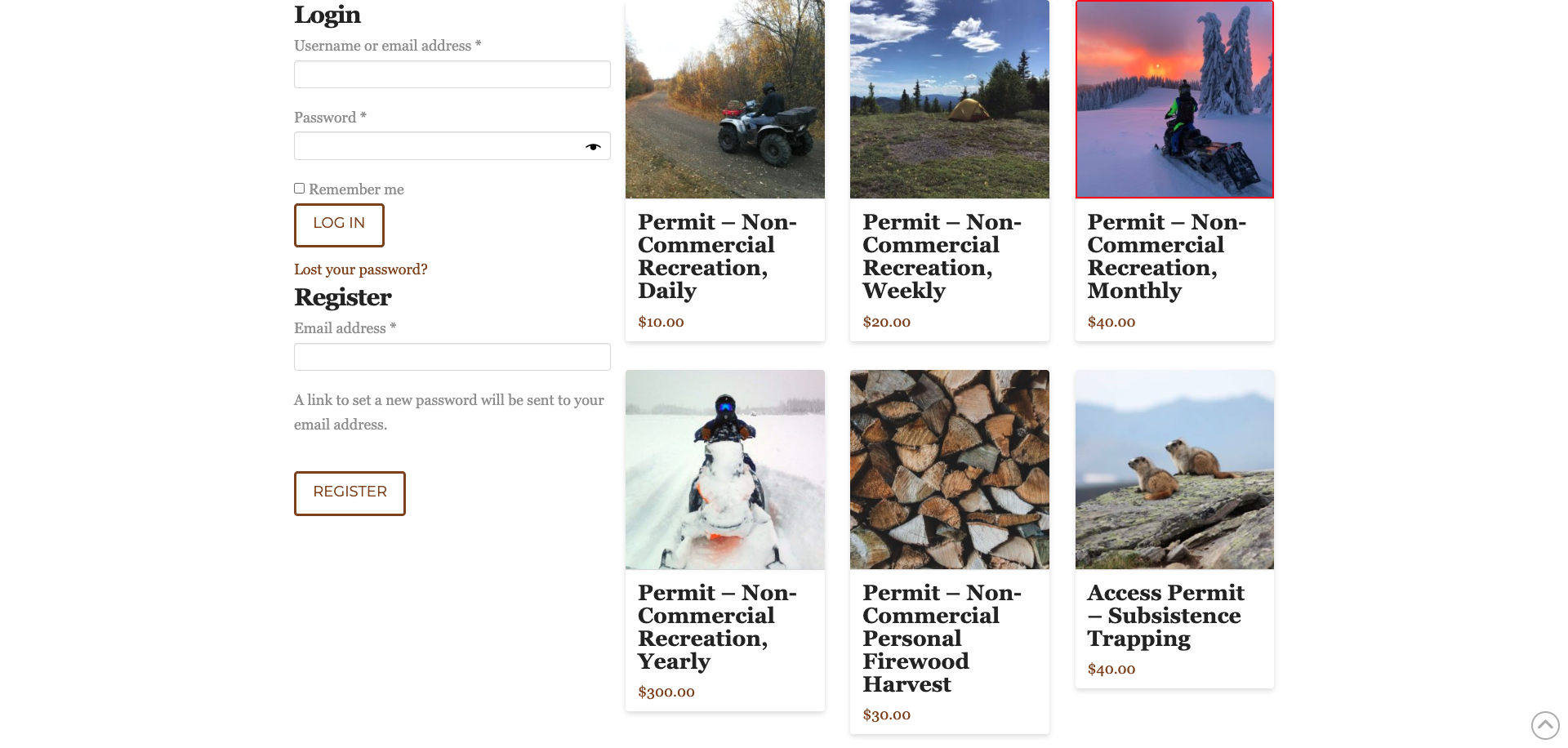Click the Register email address field
This screenshot has height=748, width=1568.
(452, 357)
